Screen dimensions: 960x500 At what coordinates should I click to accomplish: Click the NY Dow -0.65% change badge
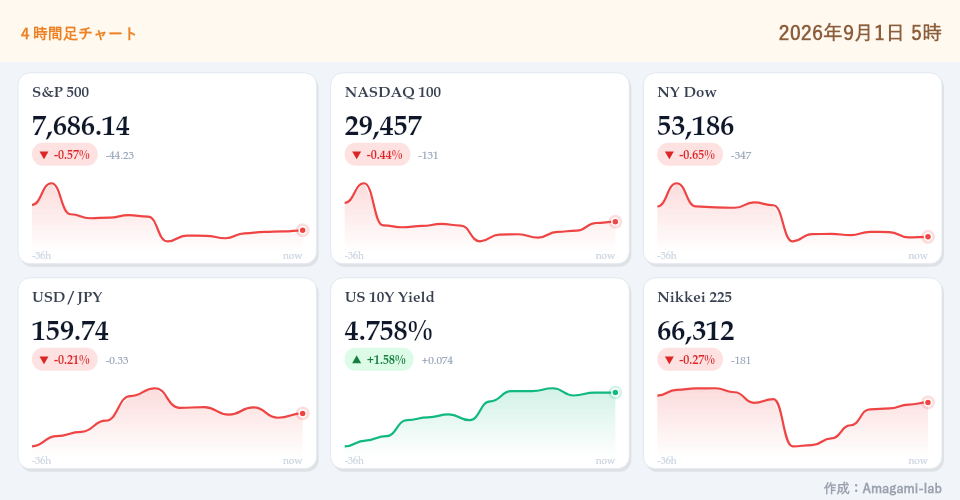click(690, 155)
